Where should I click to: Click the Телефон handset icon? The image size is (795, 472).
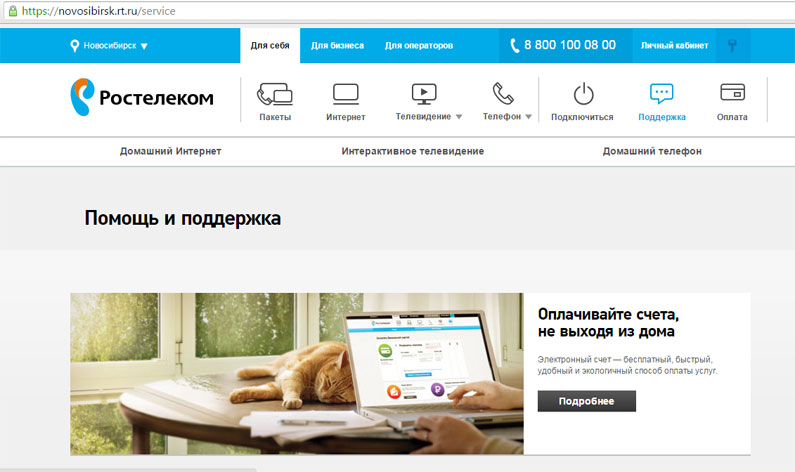tap(502, 95)
